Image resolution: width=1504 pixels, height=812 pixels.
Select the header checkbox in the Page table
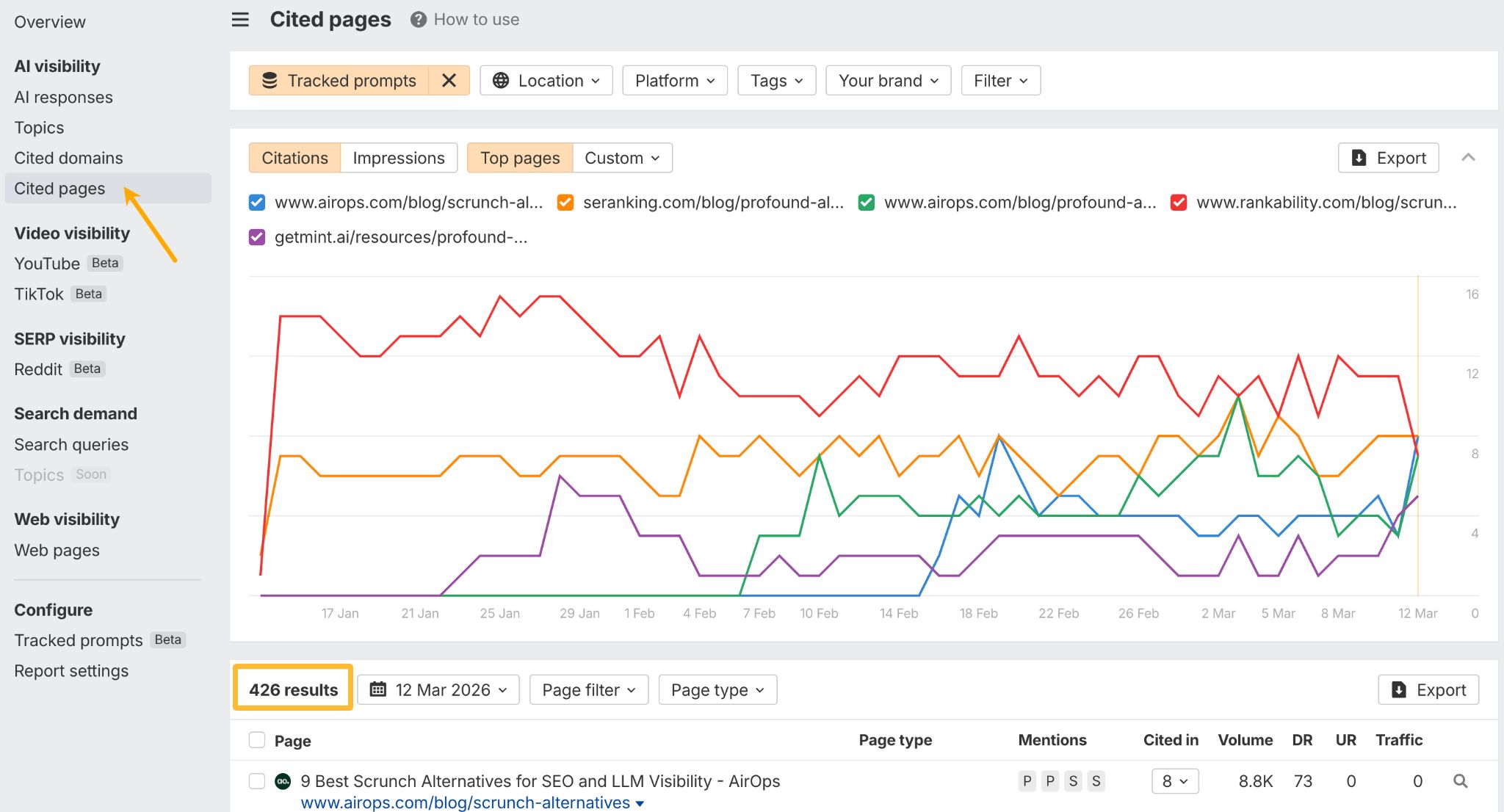coord(256,740)
